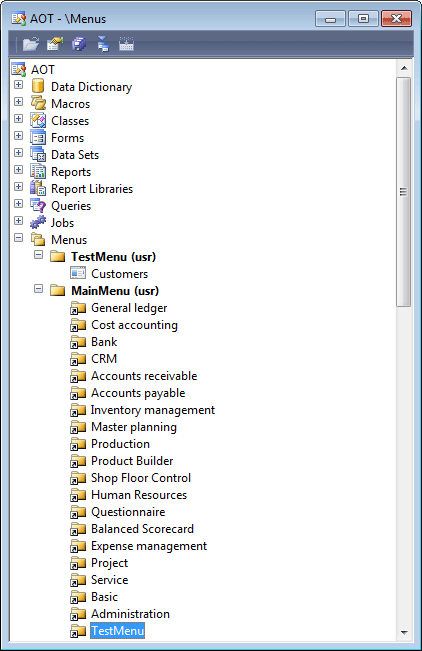Expand the Classes node
422x651 pixels.
tap(18, 119)
